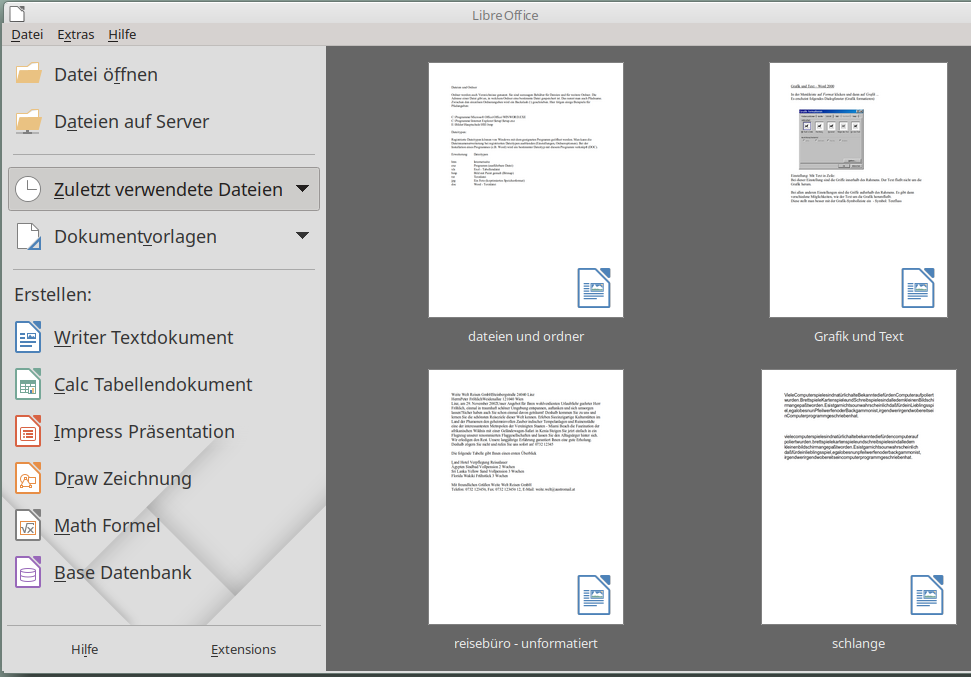Viewport: 971px width, 677px height.
Task: Click the Dokumentvorlagen label
Action: click(136, 237)
